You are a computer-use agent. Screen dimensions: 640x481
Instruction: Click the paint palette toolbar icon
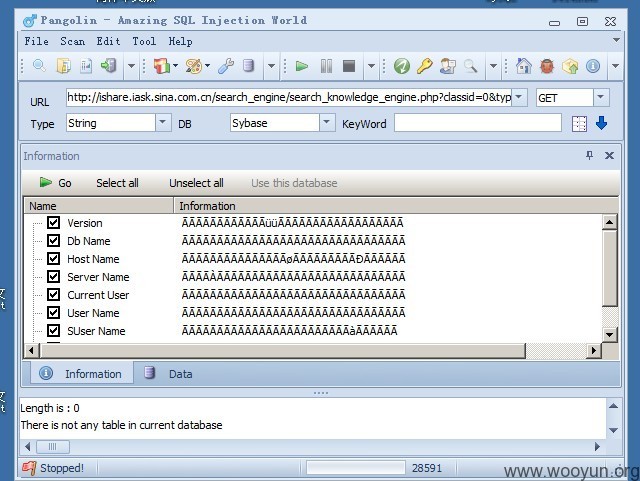194,66
